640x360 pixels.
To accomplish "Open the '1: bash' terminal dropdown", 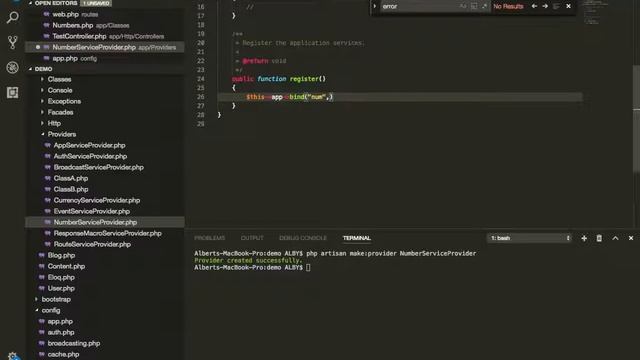I will (529, 238).
